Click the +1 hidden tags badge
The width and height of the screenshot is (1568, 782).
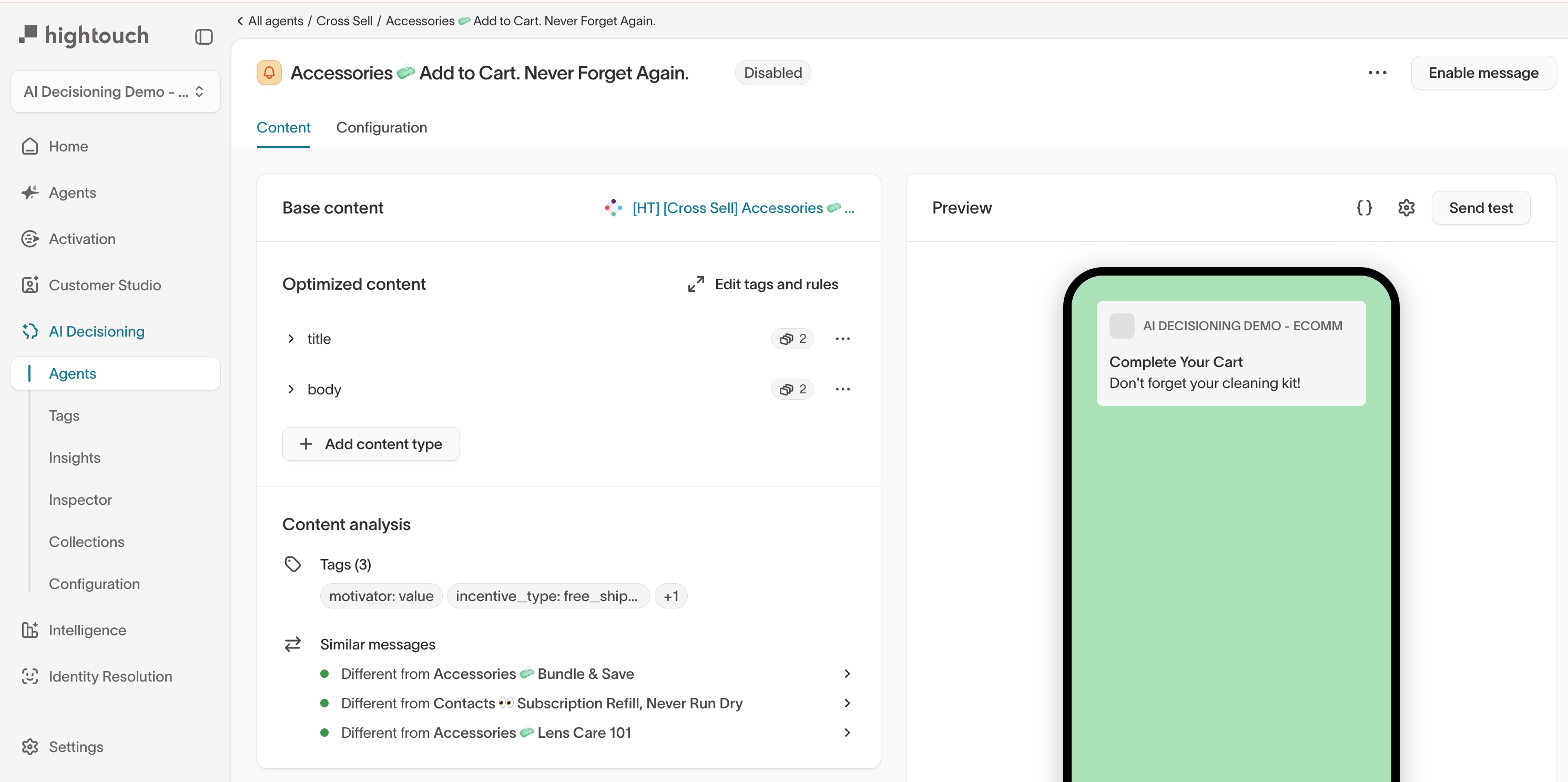pos(671,596)
